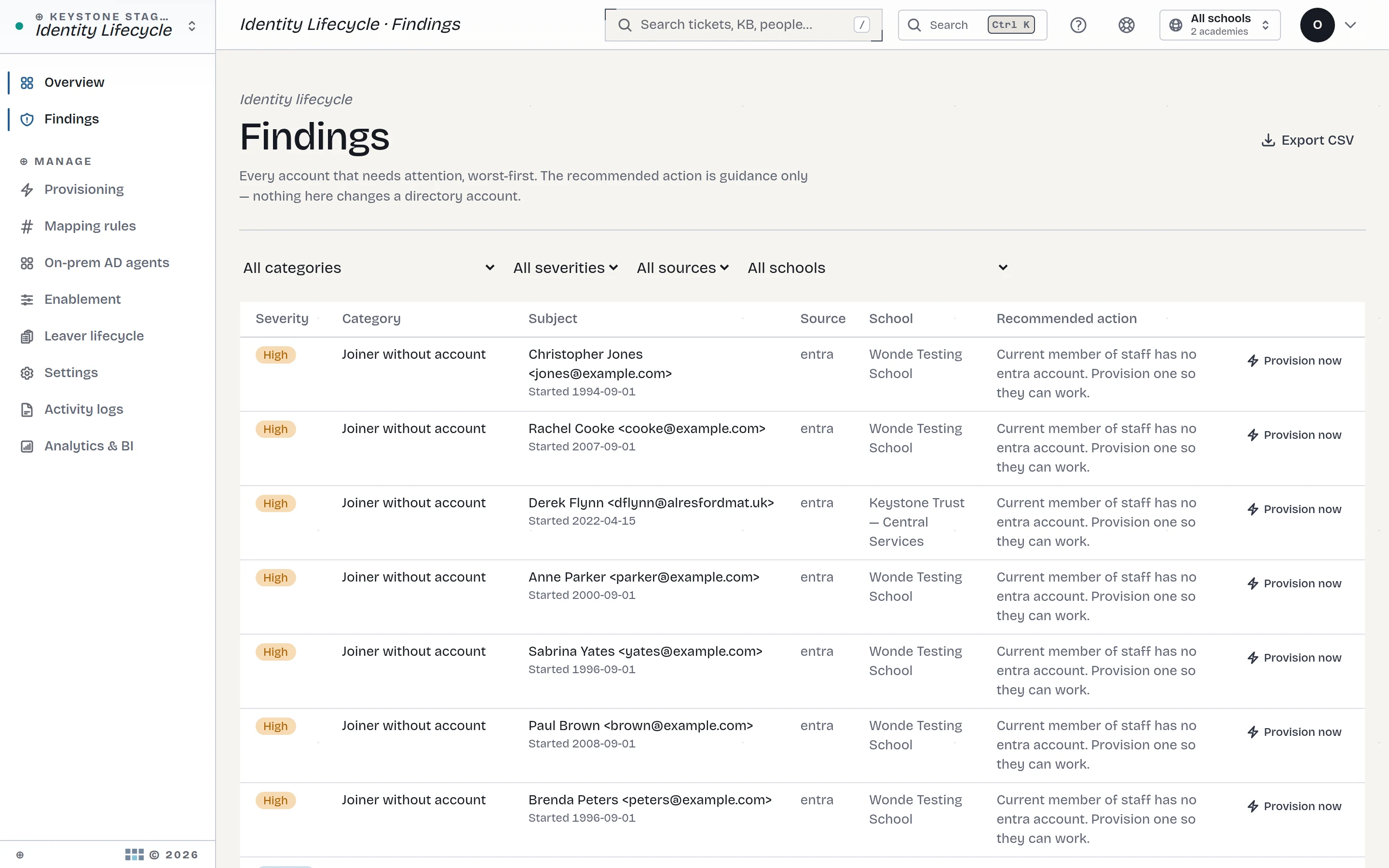This screenshot has width=1389, height=868.
Task: Focus the Search tickets, KB, people field
Action: [743, 25]
